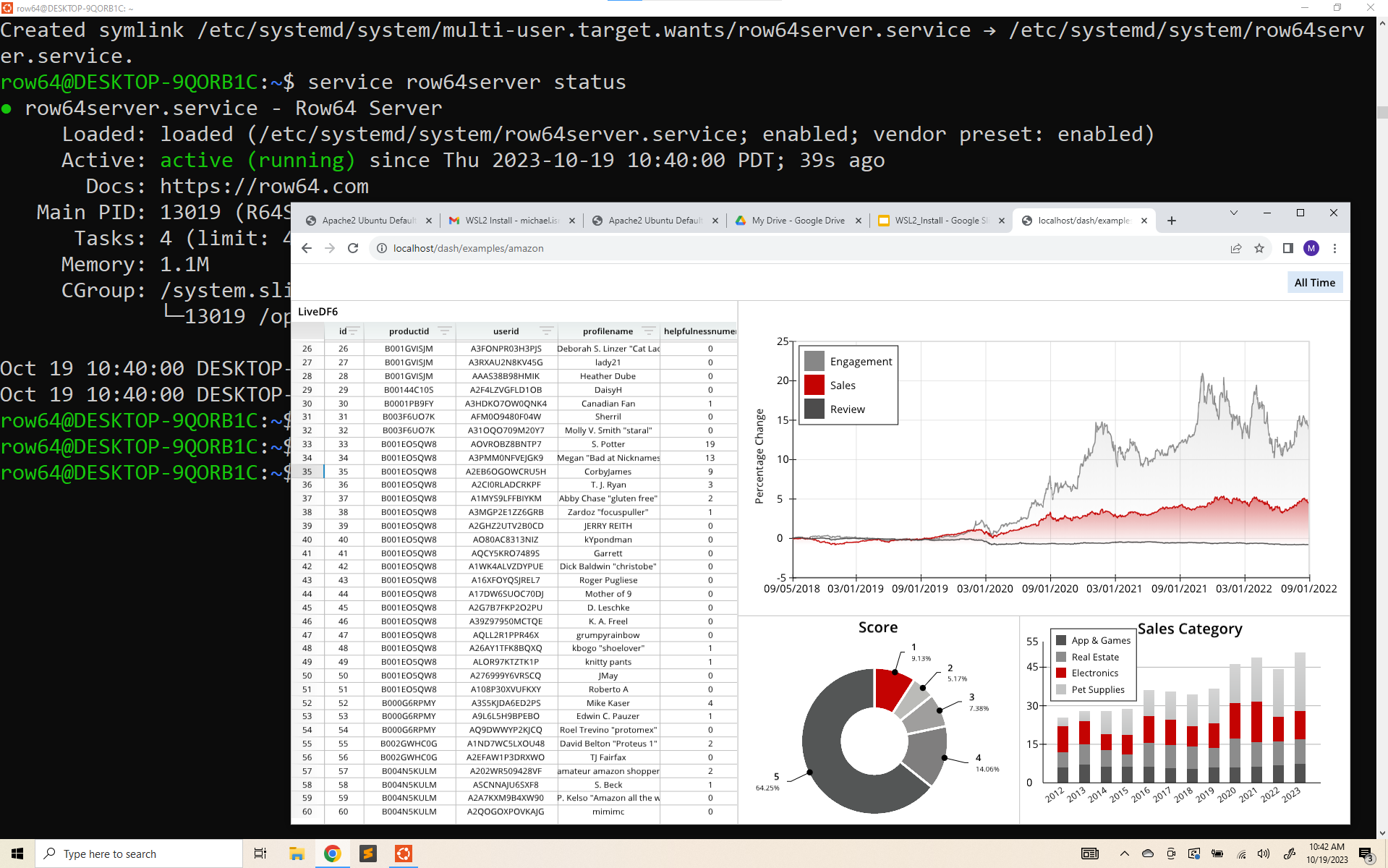
Task: Close the My Drive Google Drive tab
Action: tap(859, 221)
